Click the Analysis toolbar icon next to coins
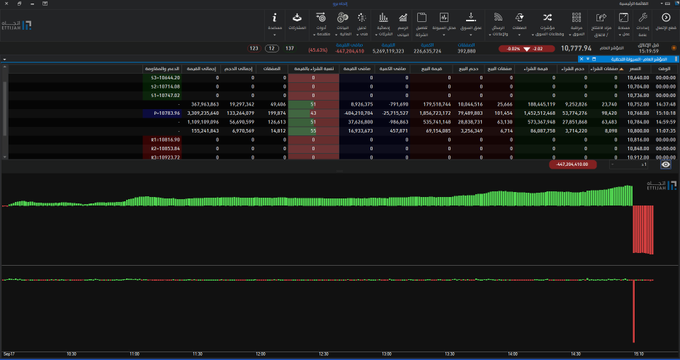Screen dimensions: 680x360 (362, 18)
